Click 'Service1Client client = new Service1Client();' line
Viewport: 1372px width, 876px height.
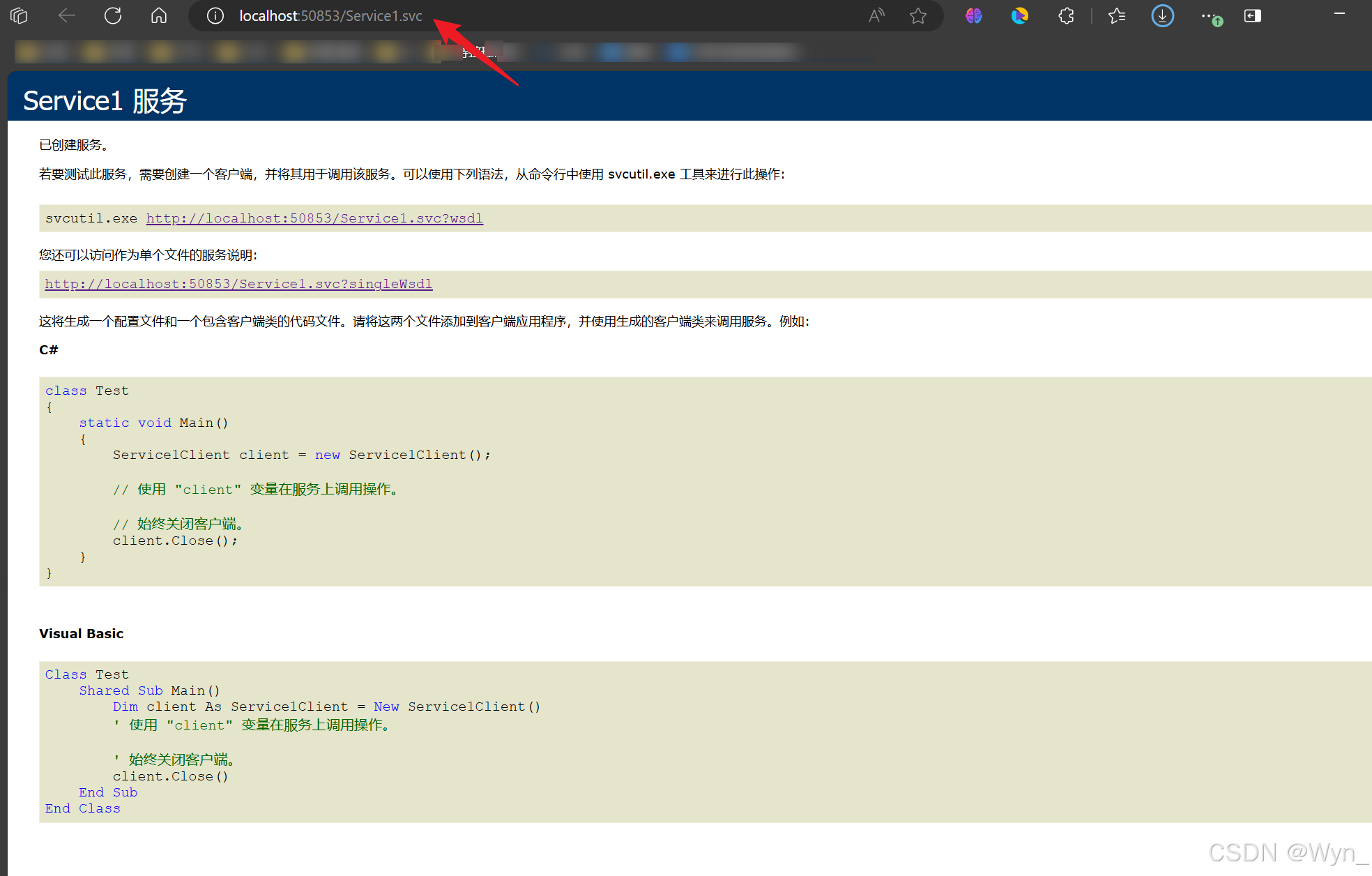302,455
